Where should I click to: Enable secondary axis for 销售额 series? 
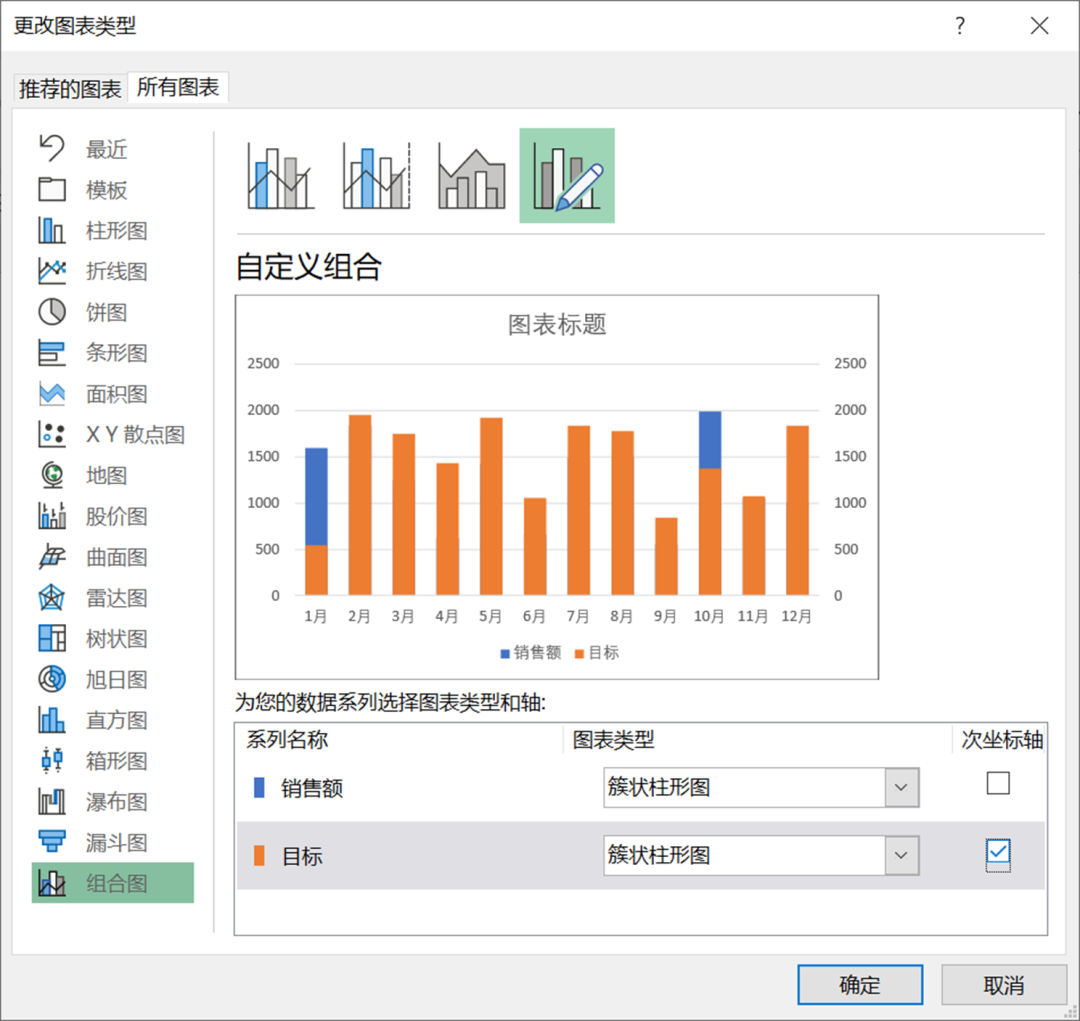[x=998, y=783]
